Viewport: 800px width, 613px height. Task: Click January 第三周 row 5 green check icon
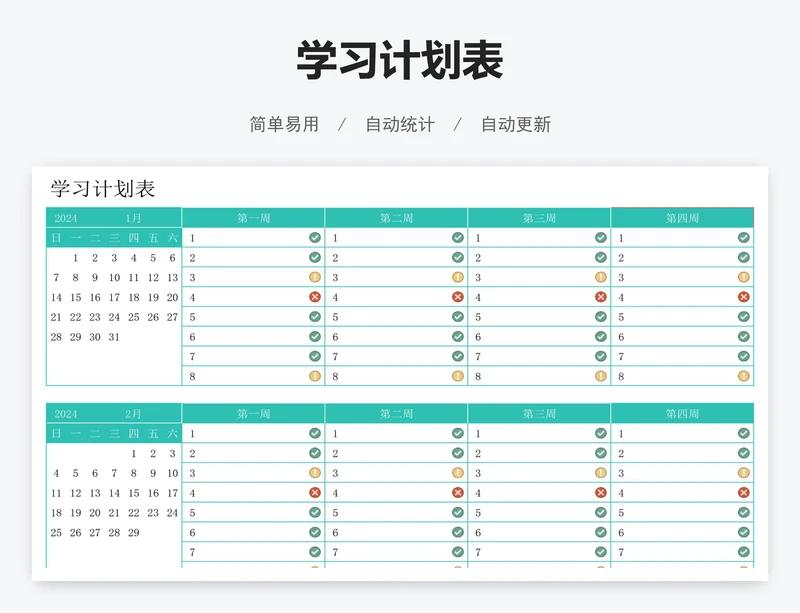[x=601, y=316]
